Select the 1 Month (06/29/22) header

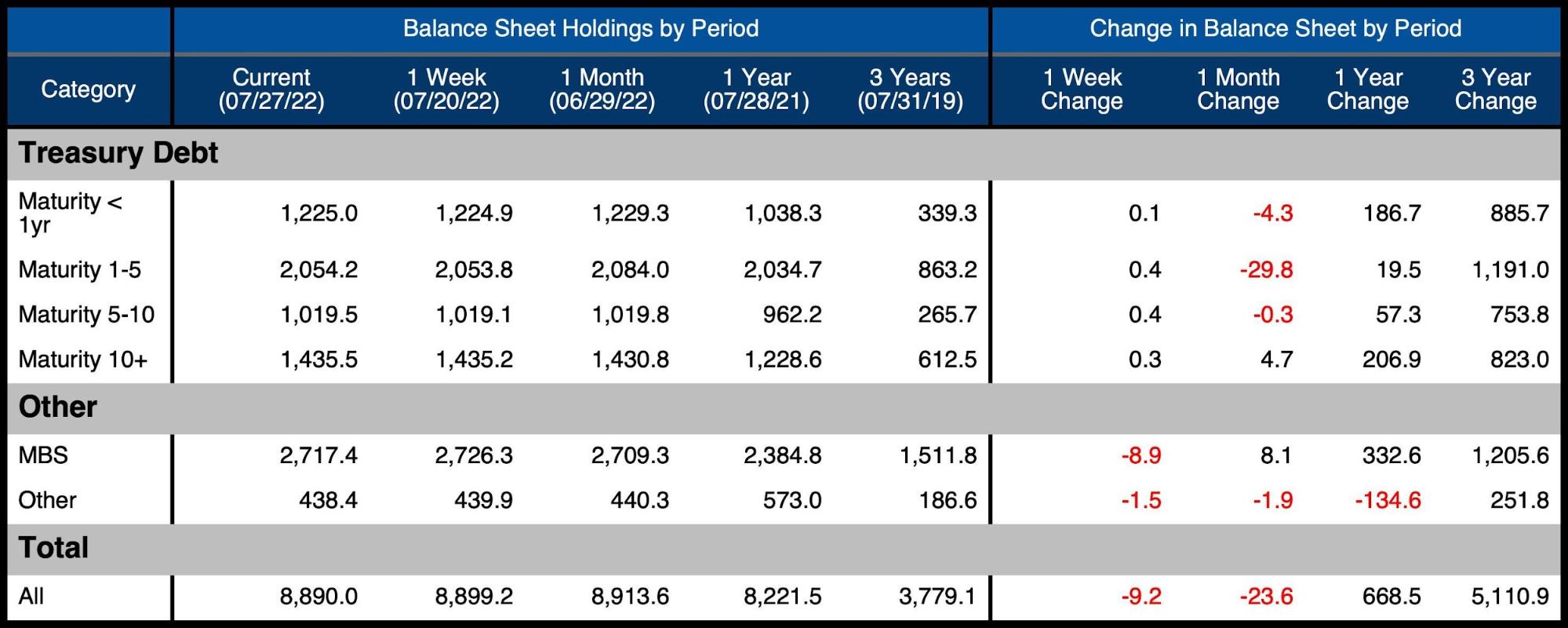click(x=602, y=89)
